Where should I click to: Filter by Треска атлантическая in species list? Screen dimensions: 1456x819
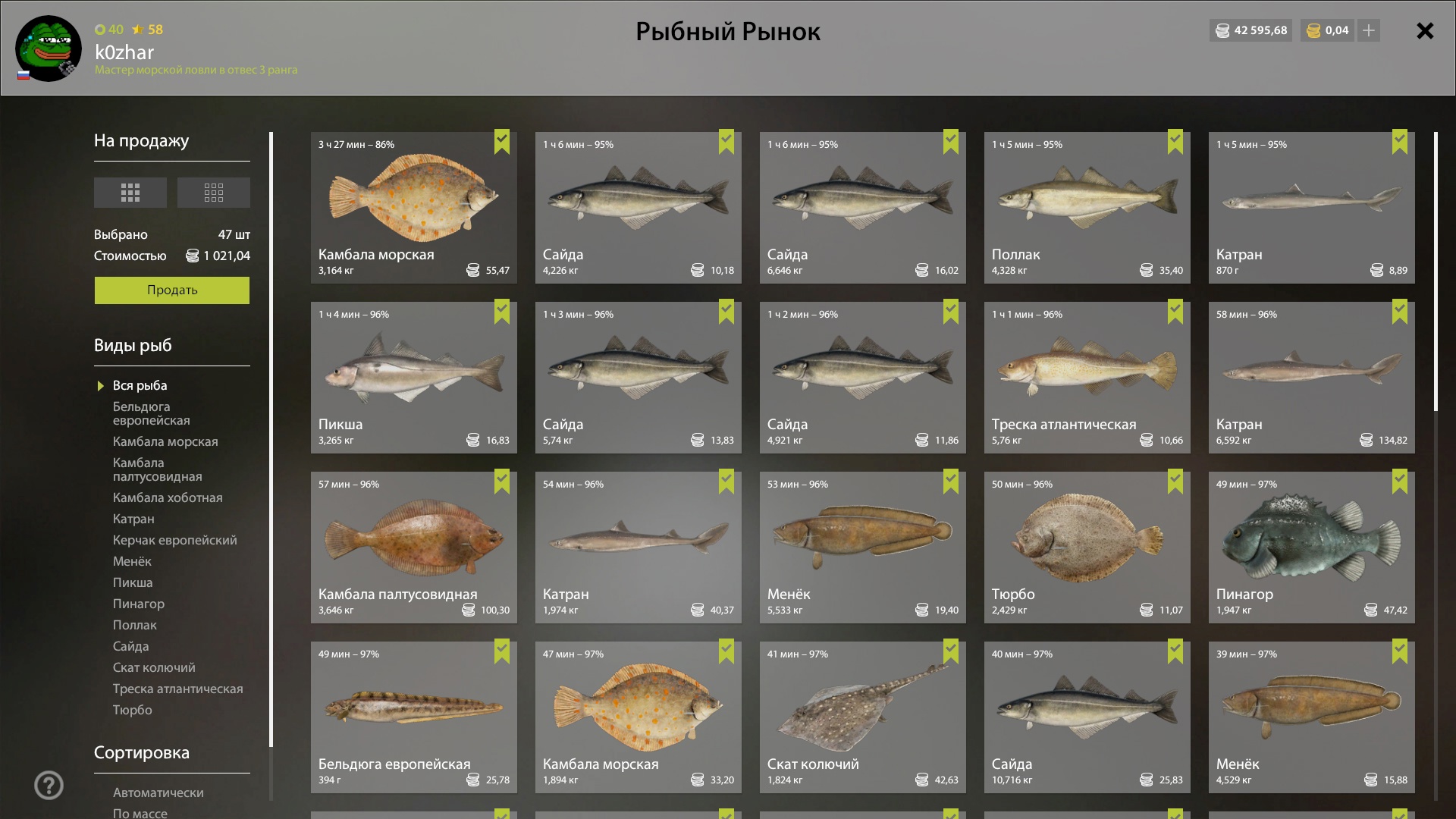[x=178, y=689]
